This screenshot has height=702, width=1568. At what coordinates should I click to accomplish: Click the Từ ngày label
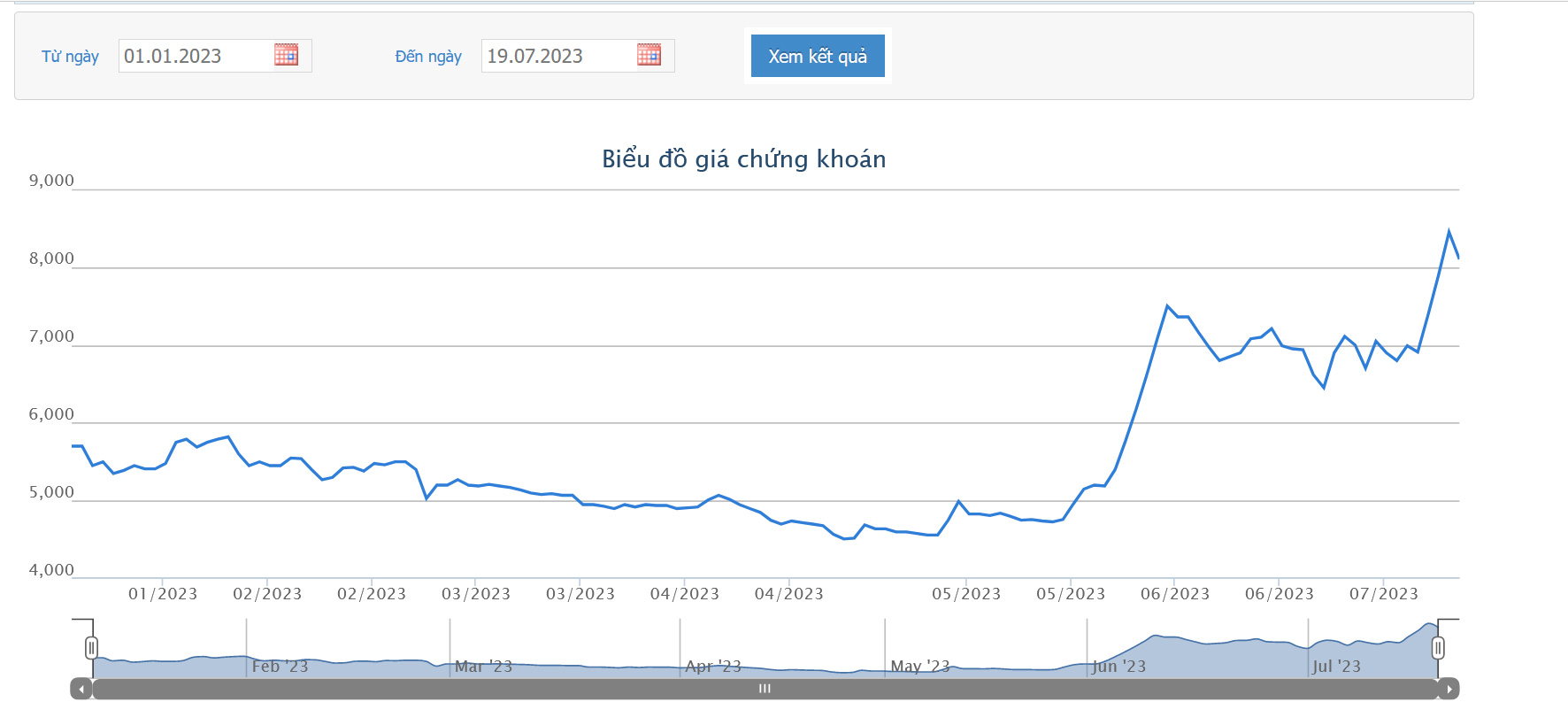point(70,57)
